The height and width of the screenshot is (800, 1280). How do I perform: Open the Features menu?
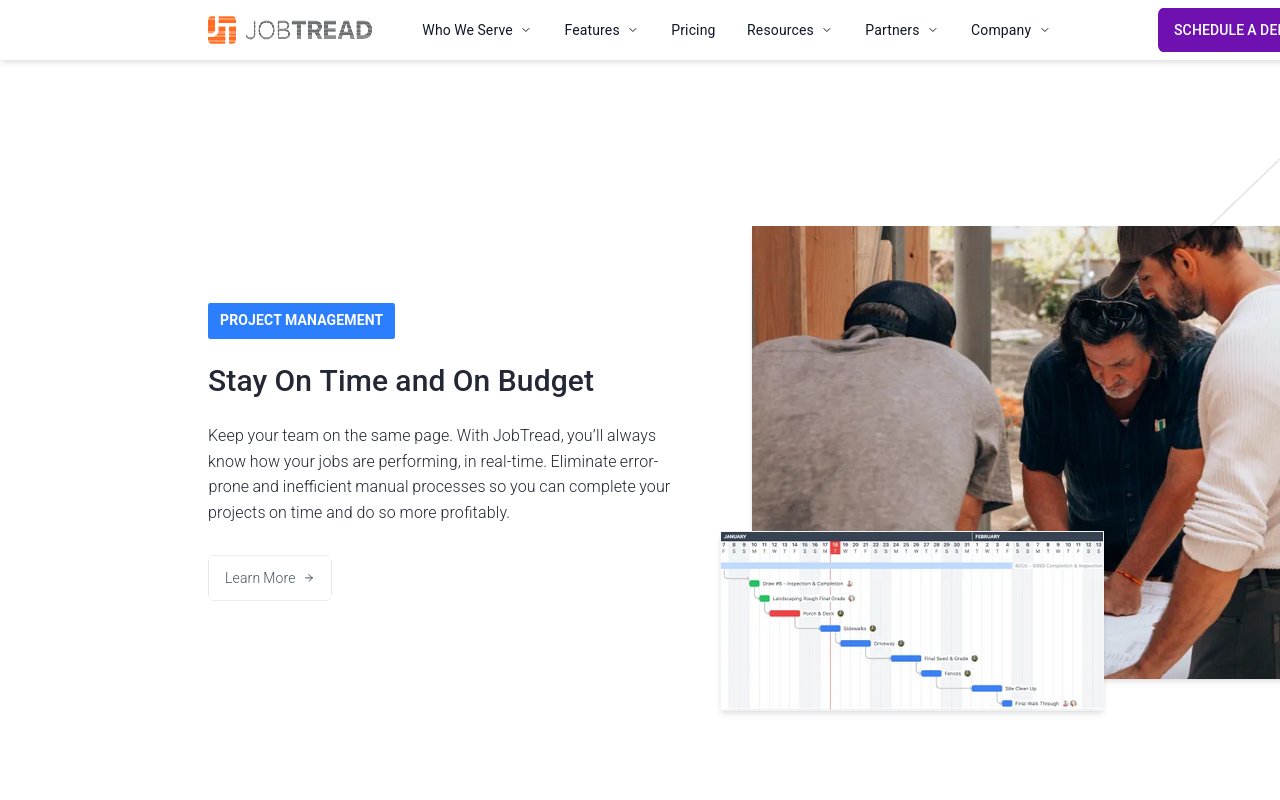pyautogui.click(x=601, y=30)
